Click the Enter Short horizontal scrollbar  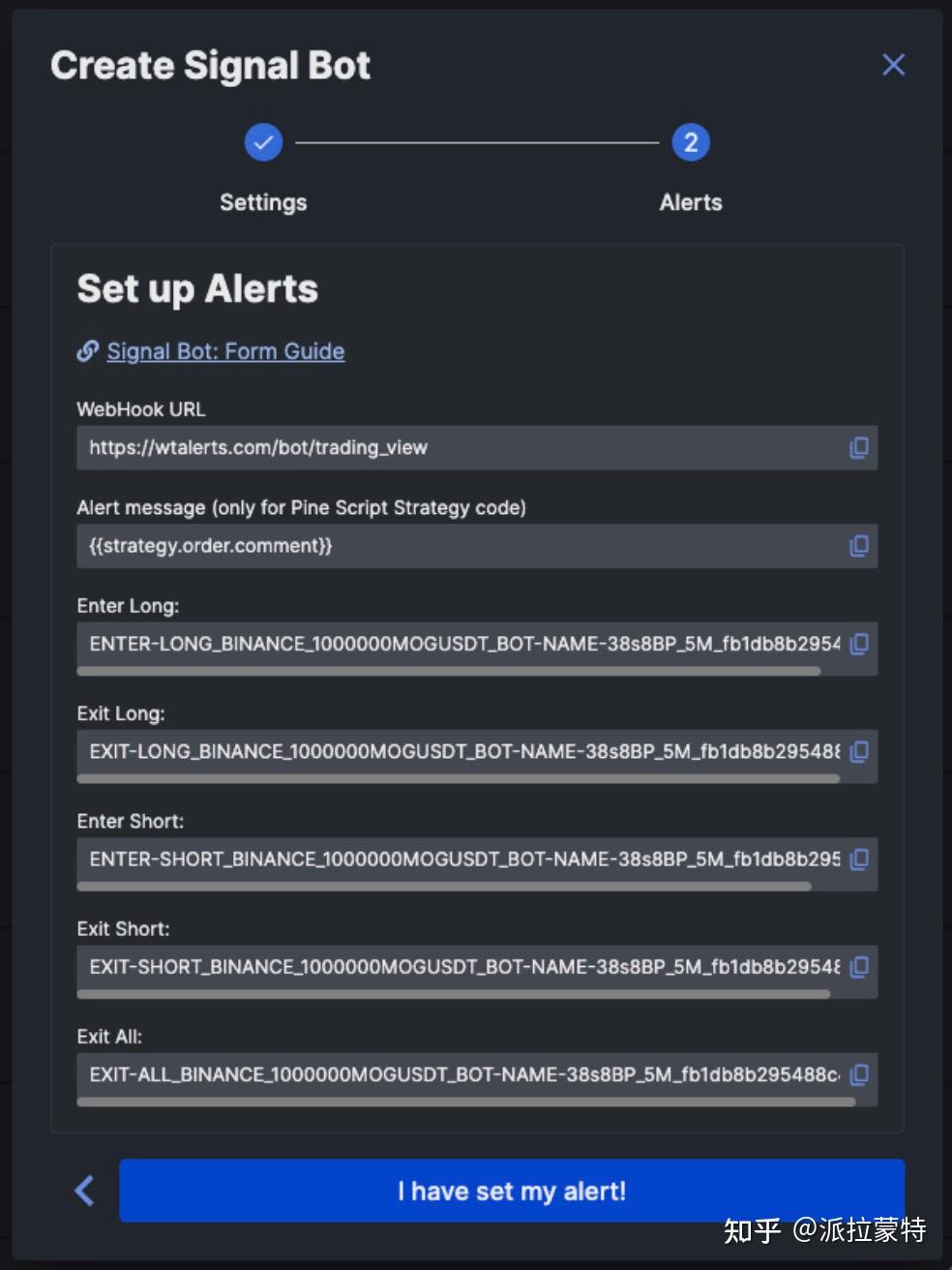[x=444, y=886]
